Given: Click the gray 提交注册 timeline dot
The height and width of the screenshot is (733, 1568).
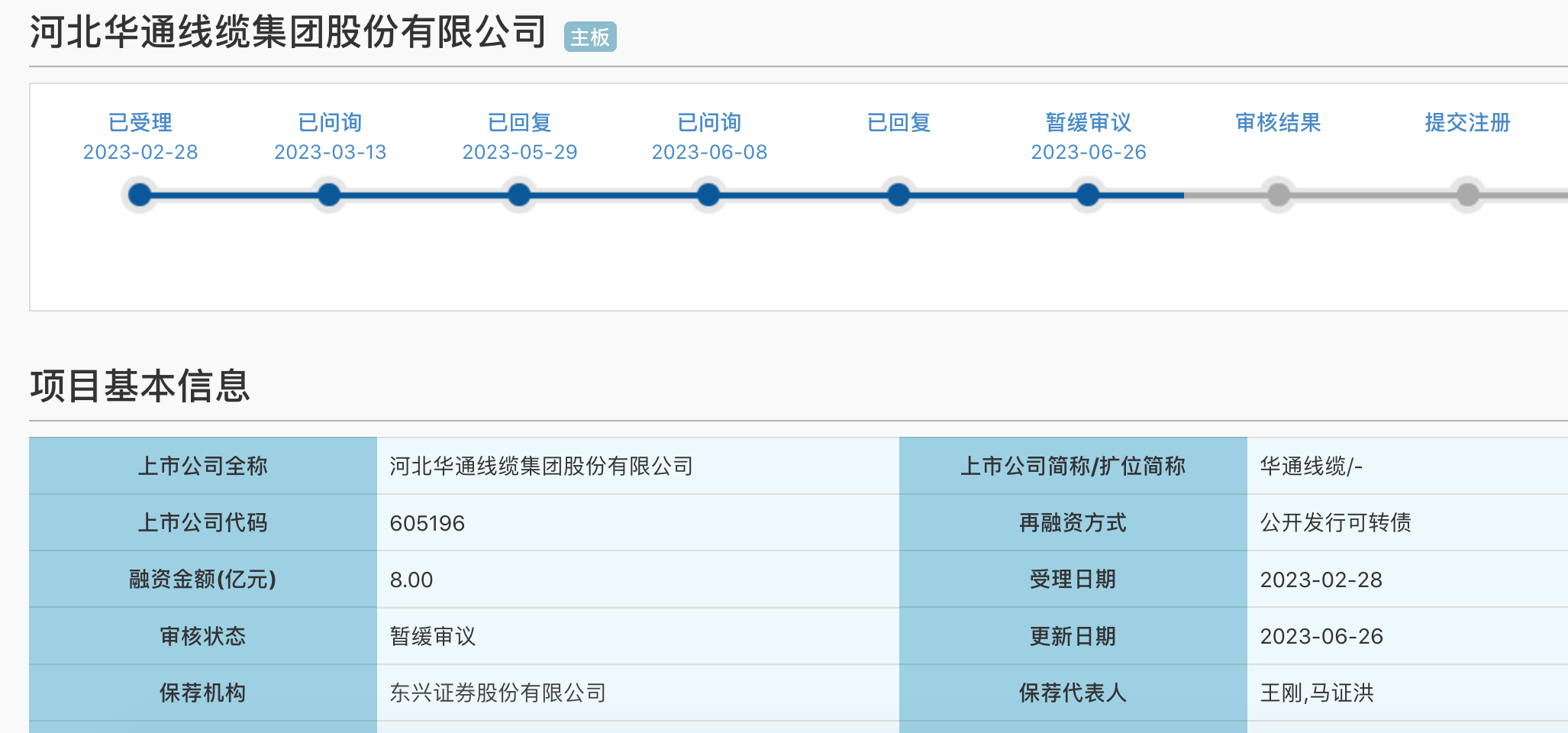Looking at the screenshot, I should pos(1467,195).
